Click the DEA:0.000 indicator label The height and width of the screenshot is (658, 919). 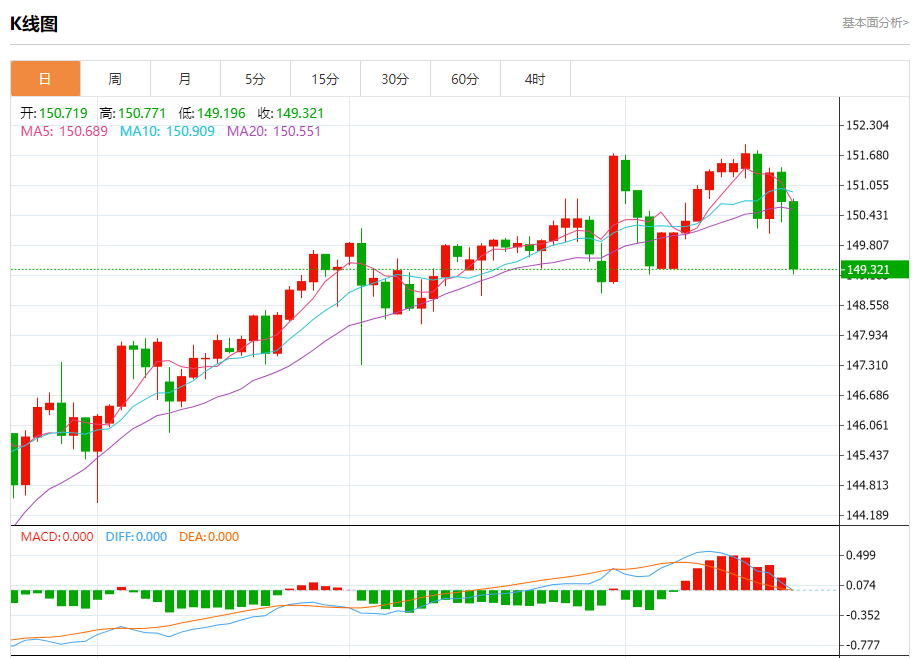click(209, 537)
